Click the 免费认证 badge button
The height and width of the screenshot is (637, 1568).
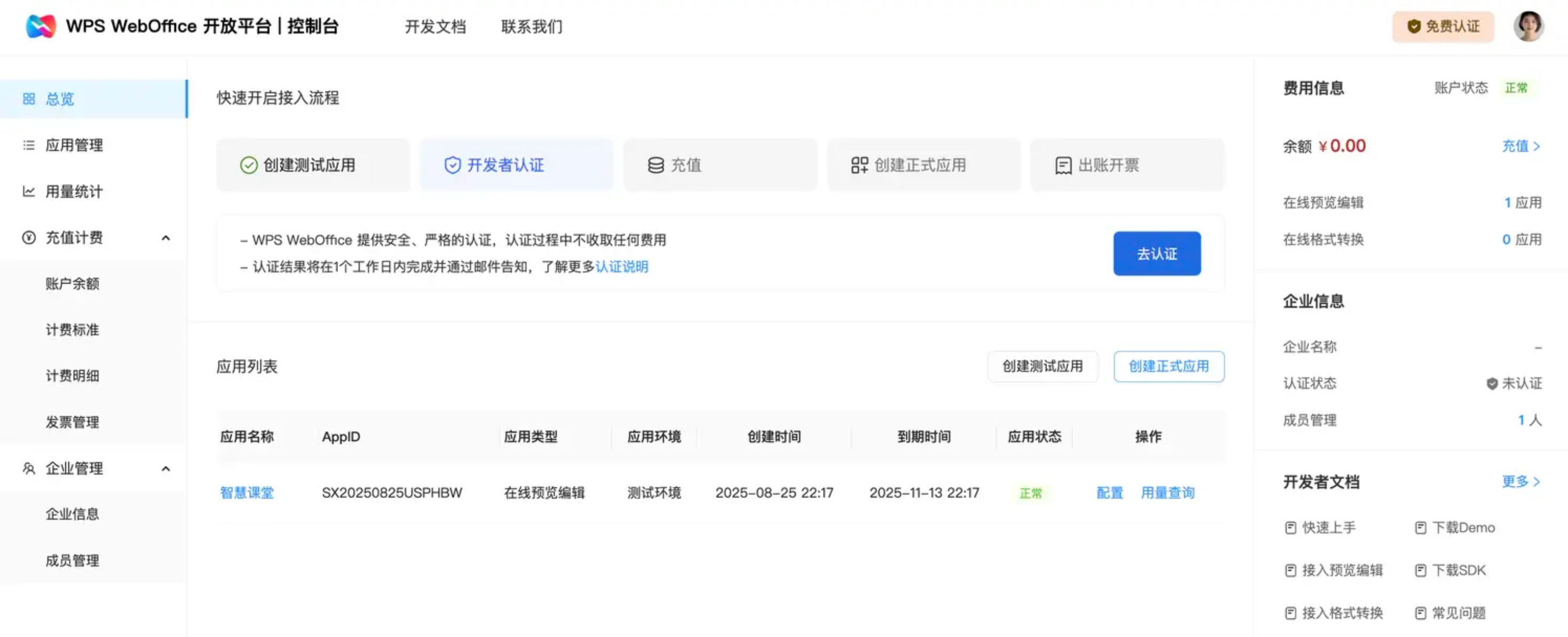click(x=1443, y=27)
